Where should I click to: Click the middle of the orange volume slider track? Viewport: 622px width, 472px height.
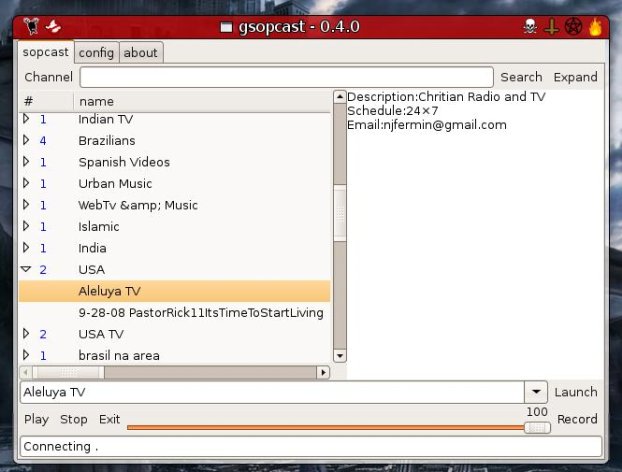point(326,427)
